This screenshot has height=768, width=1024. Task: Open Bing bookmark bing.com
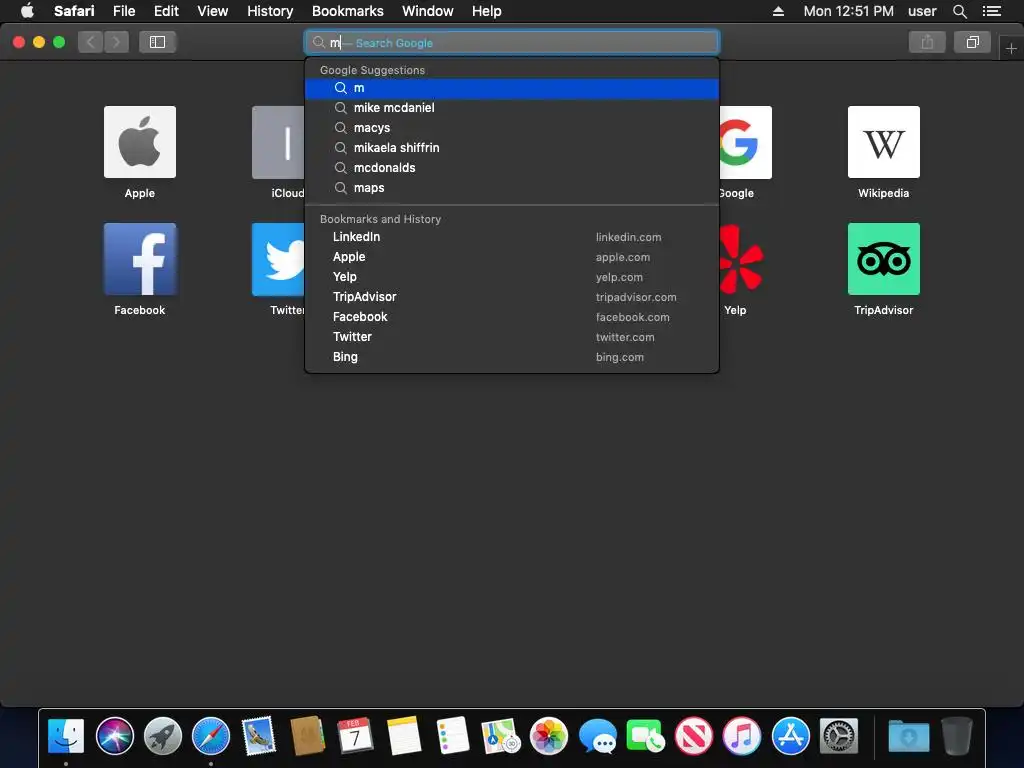point(512,357)
